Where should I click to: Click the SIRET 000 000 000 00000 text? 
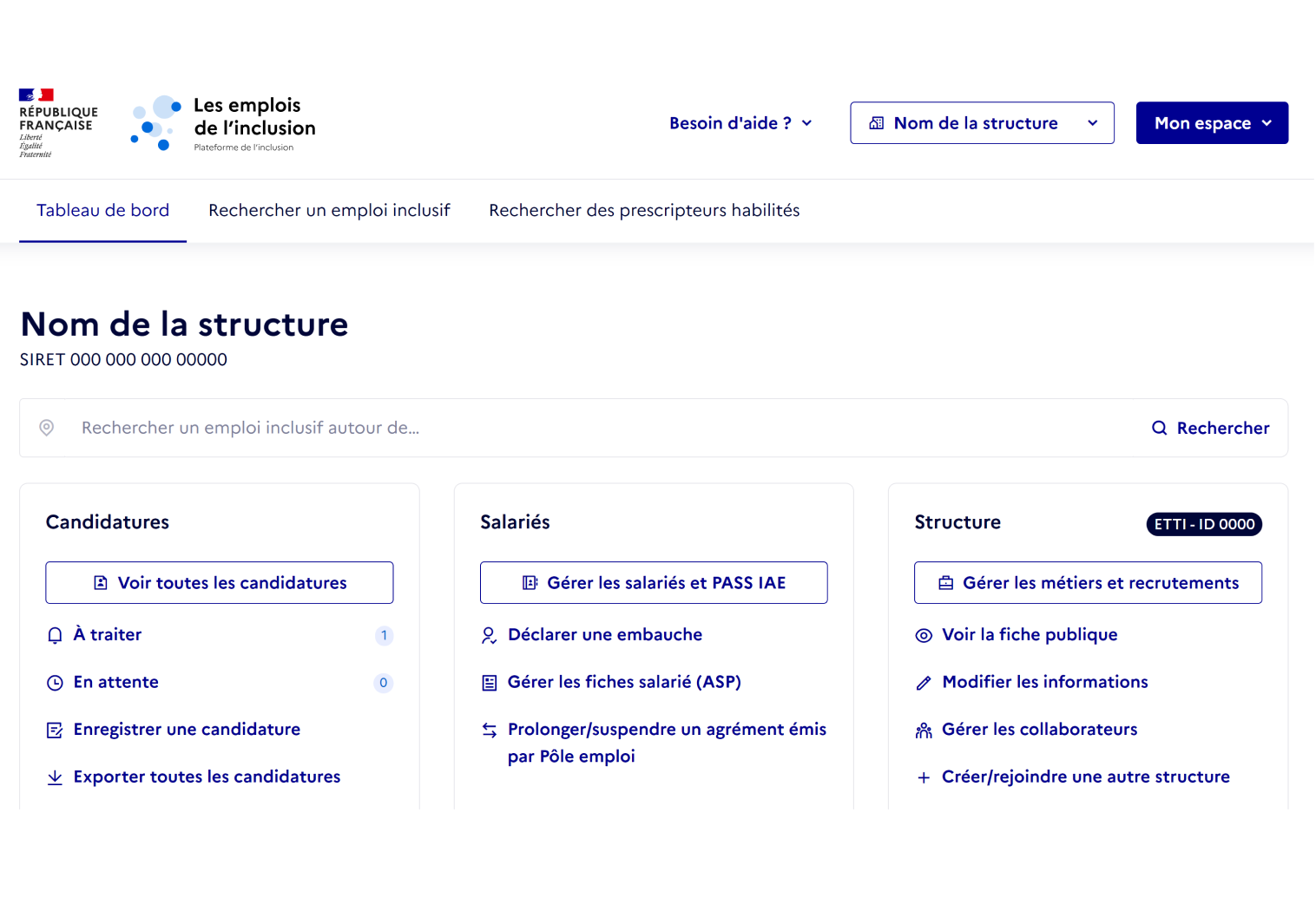click(123, 360)
